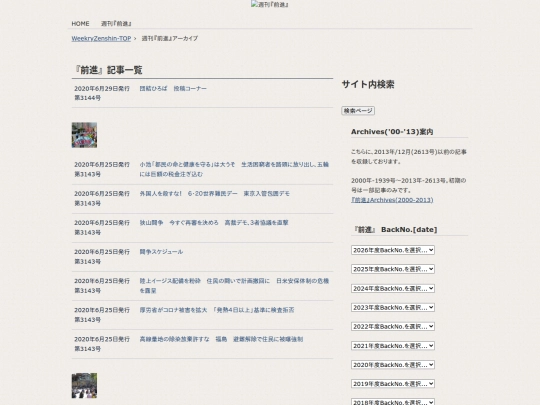Expand the 2026年度BackNo. dropdown

tap(393, 250)
